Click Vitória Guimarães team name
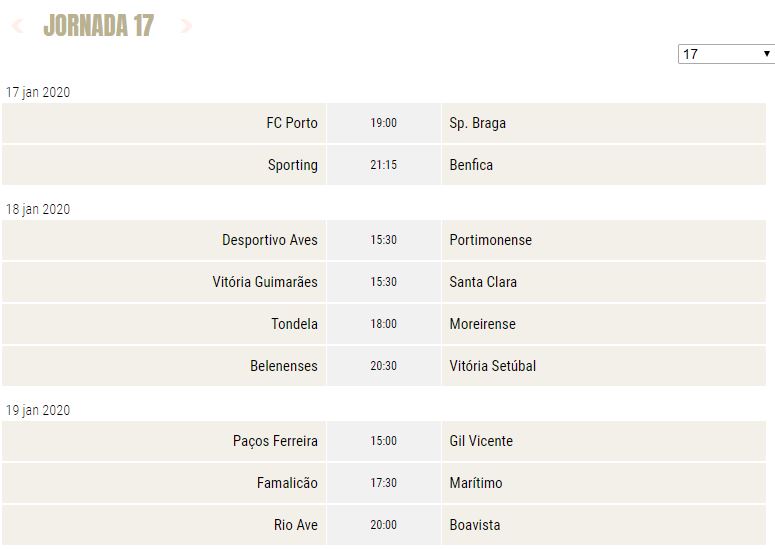 click(265, 282)
